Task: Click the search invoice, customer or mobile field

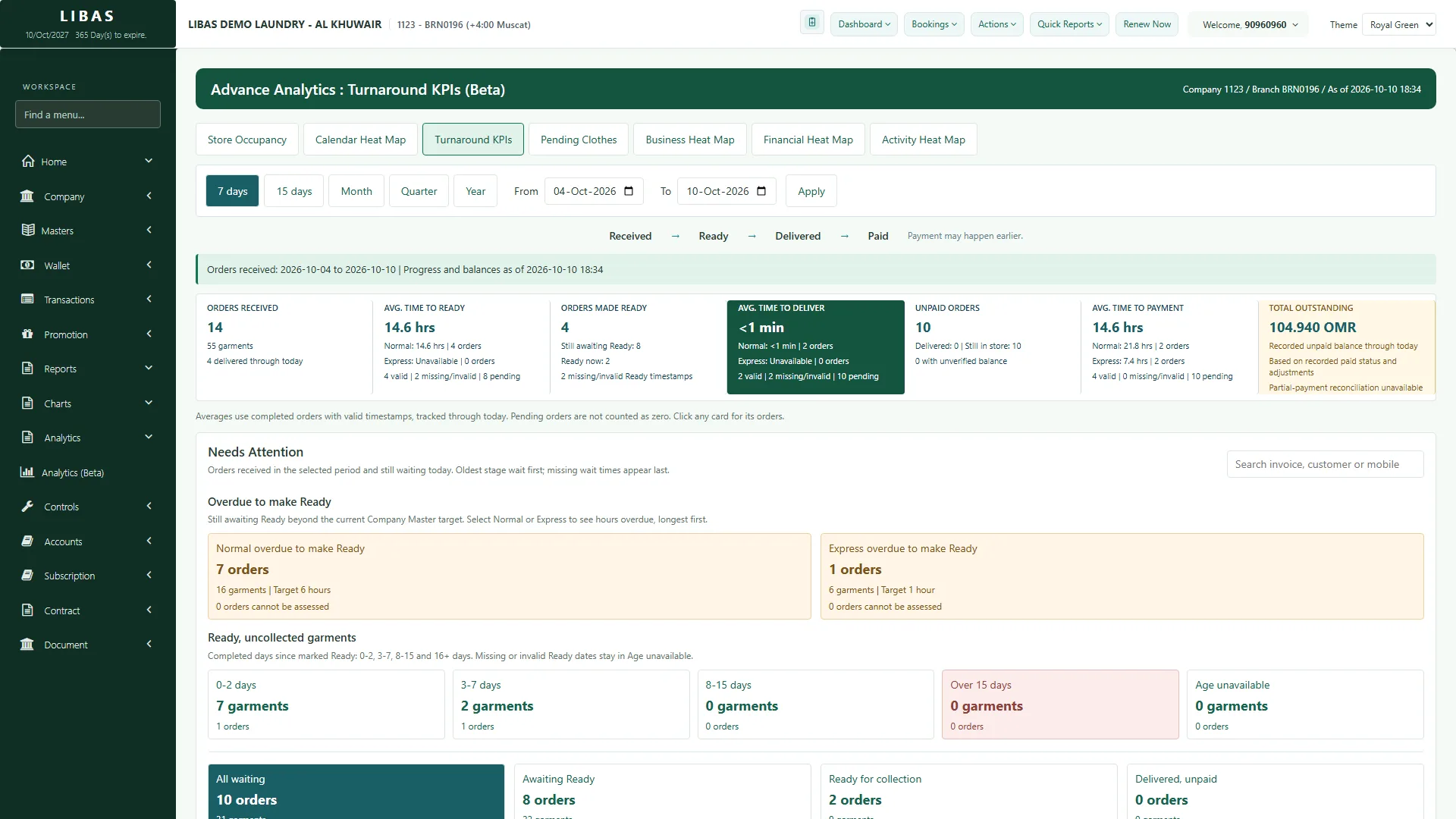Action: pyautogui.click(x=1325, y=464)
